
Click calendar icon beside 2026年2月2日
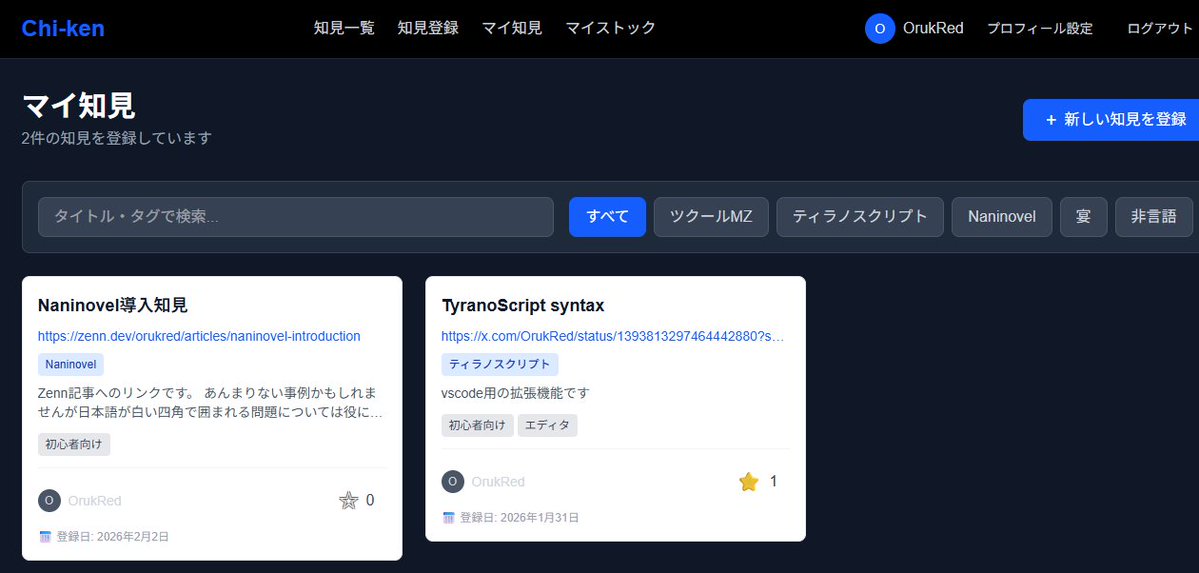coord(45,536)
